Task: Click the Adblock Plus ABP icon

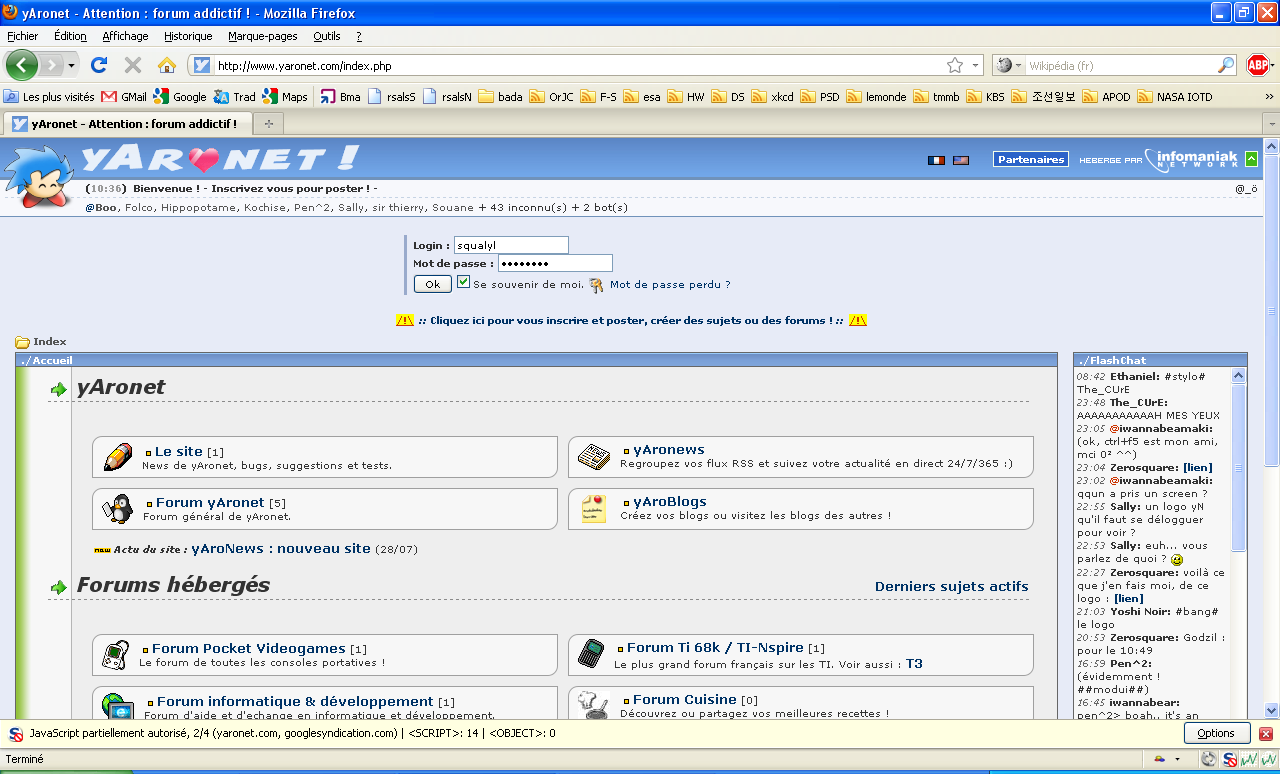Action: click(x=1257, y=65)
